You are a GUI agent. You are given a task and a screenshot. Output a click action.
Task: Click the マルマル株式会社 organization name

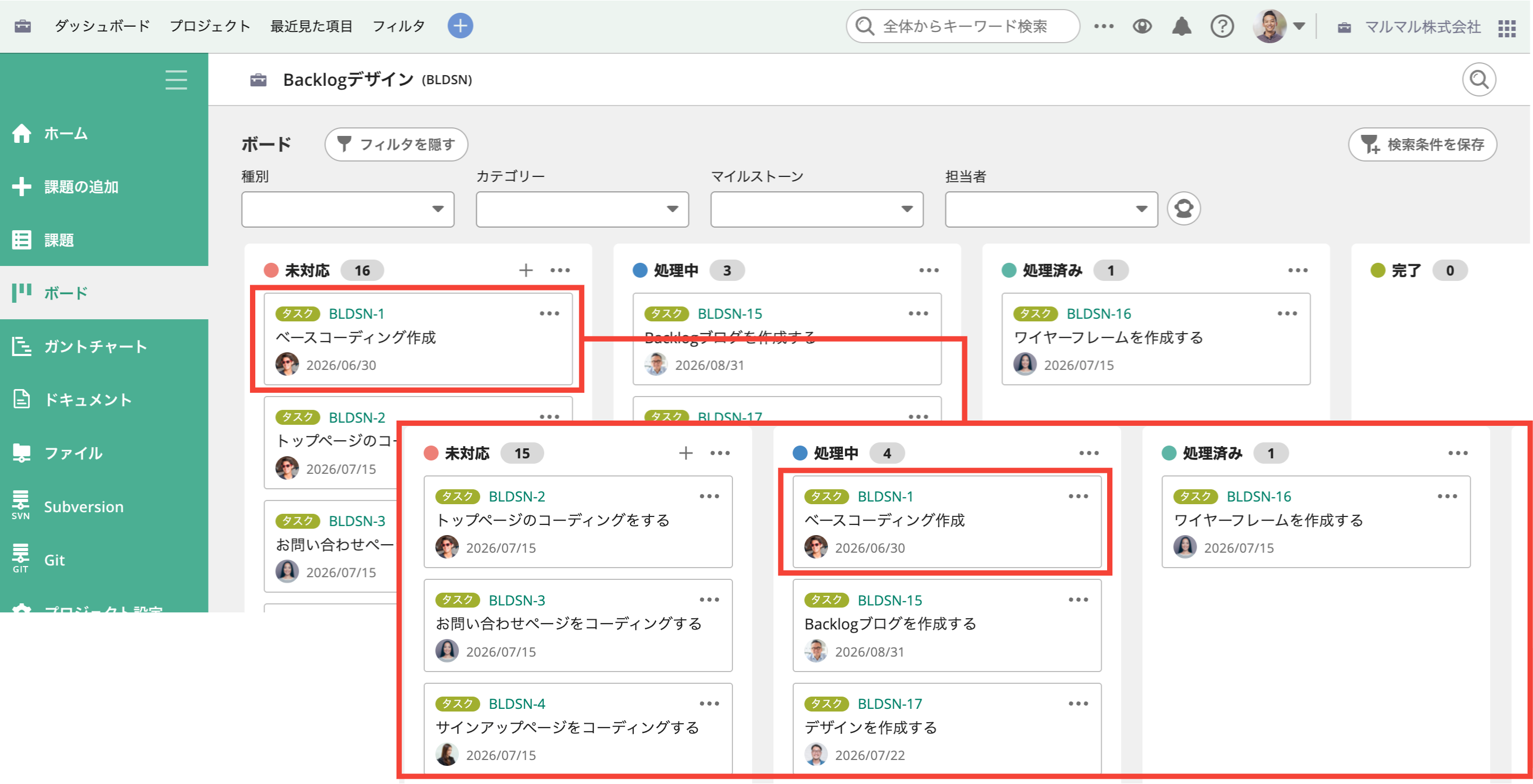[x=1422, y=27]
